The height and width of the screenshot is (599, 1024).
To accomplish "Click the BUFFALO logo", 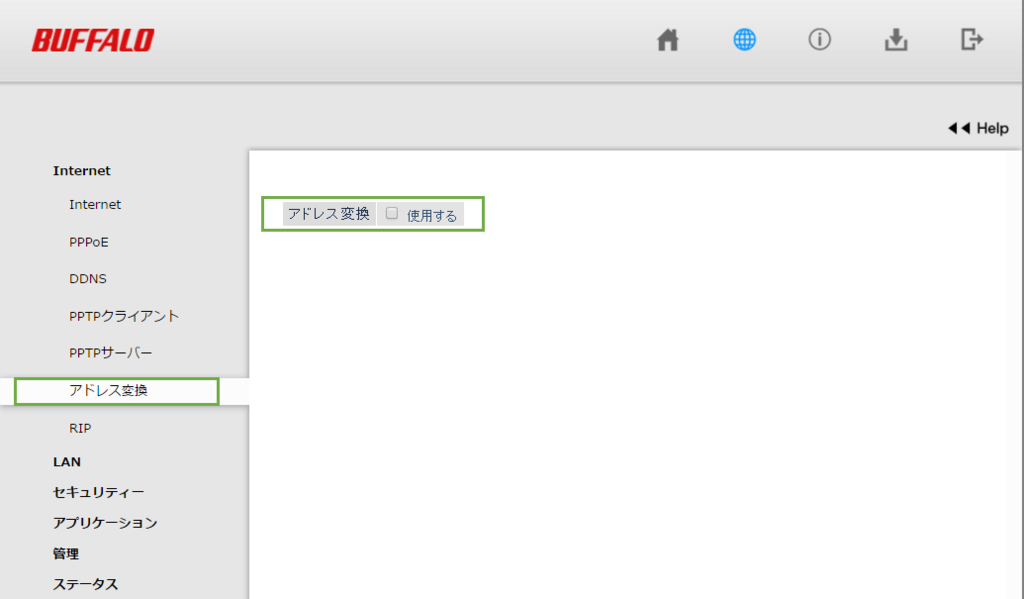I will tap(93, 40).
